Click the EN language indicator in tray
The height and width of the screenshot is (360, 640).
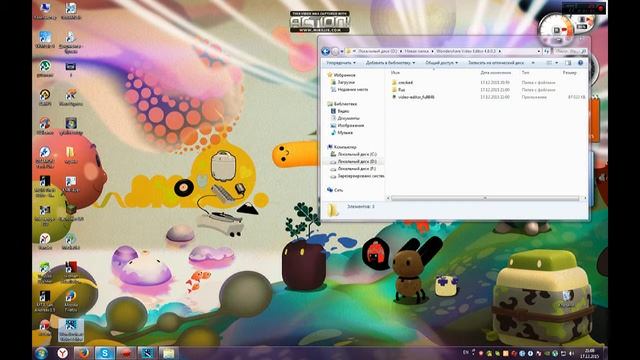tap(466, 352)
